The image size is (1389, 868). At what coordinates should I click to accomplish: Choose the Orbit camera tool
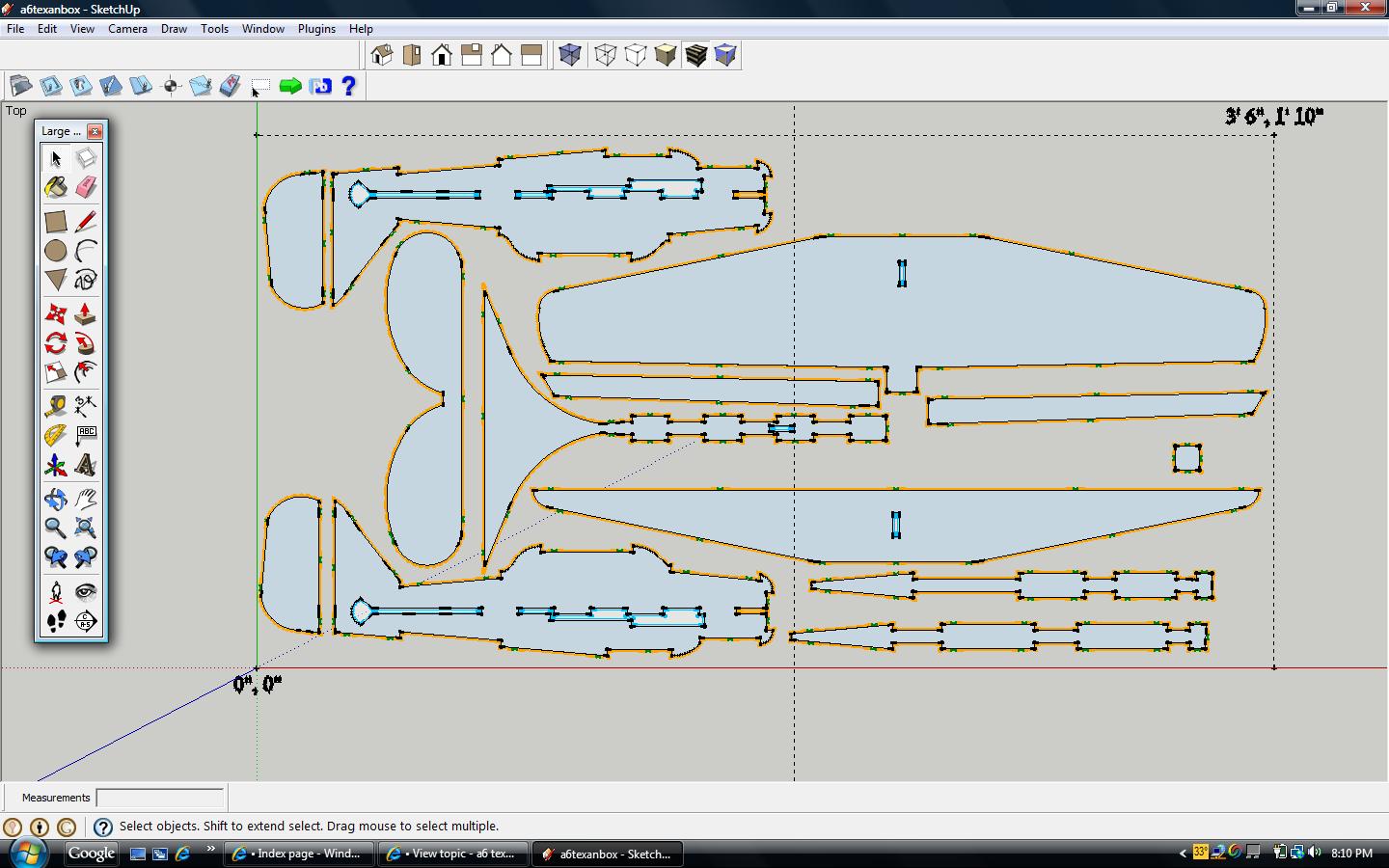tap(56, 499)
